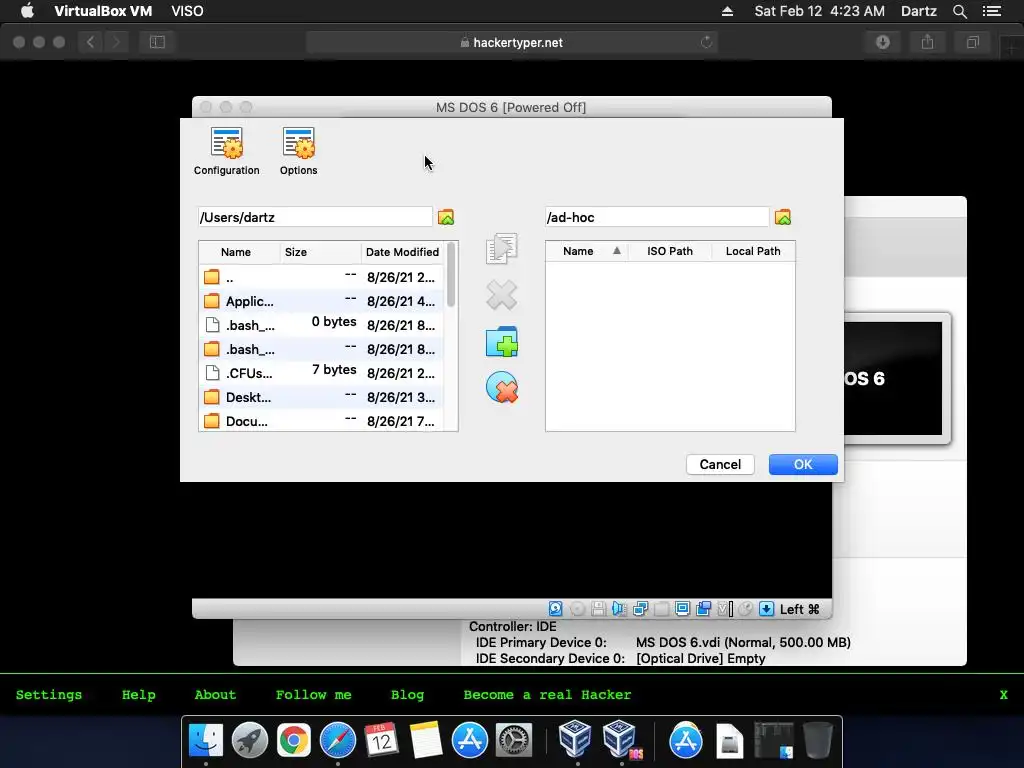Open Trash from the Dock

coord(818,741)
